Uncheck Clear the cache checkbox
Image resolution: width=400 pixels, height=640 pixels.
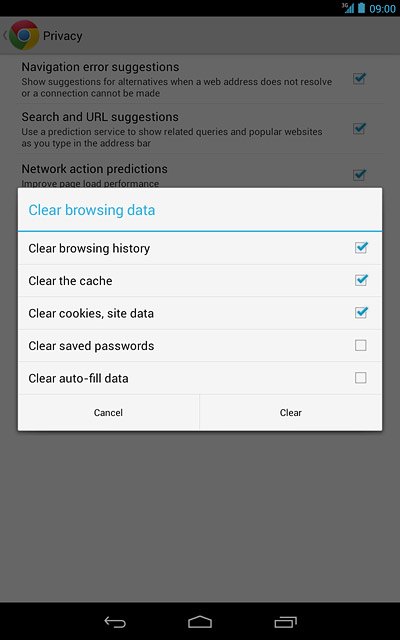coord(361,280)
